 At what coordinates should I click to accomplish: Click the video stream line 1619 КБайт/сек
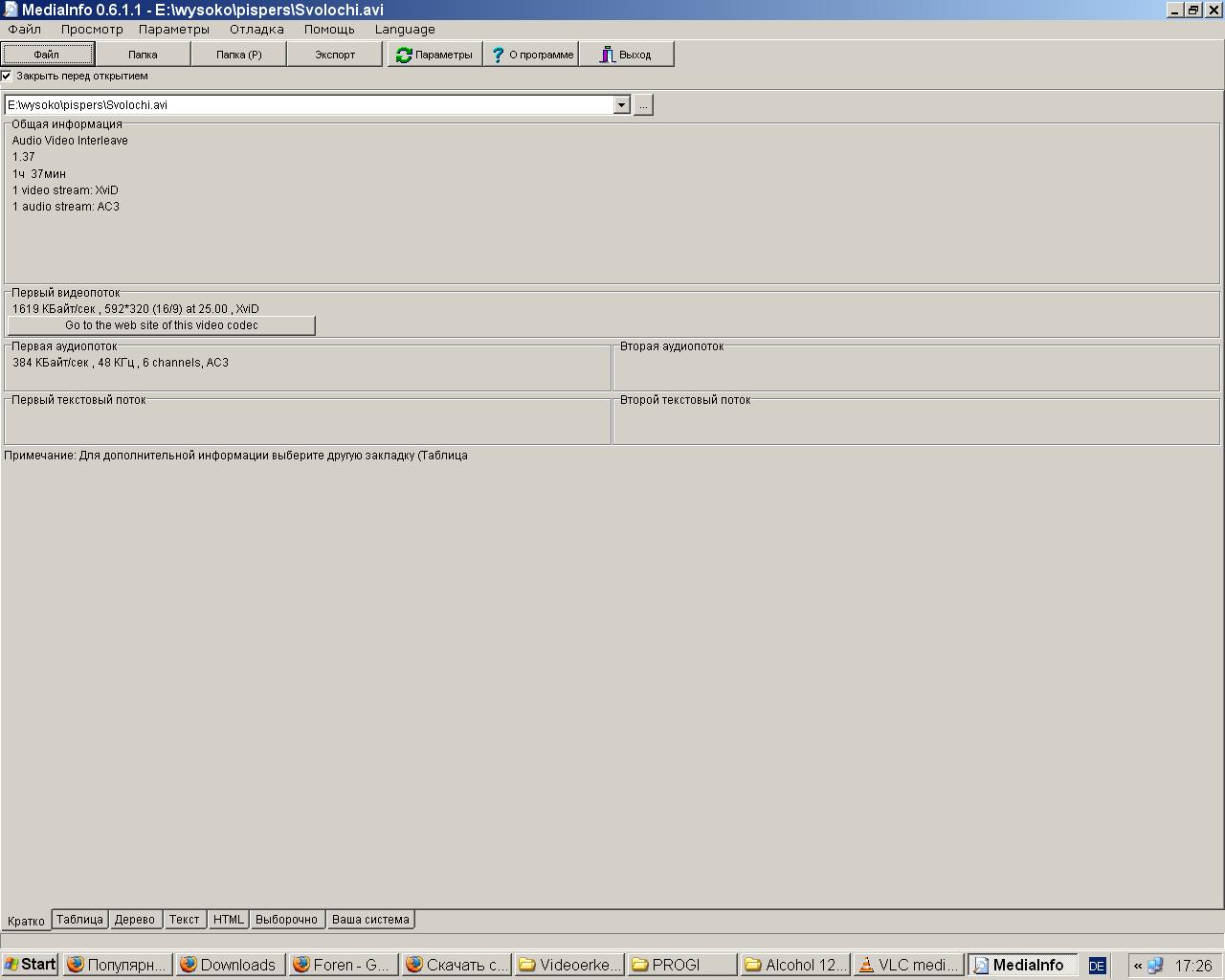coord(136,309)
